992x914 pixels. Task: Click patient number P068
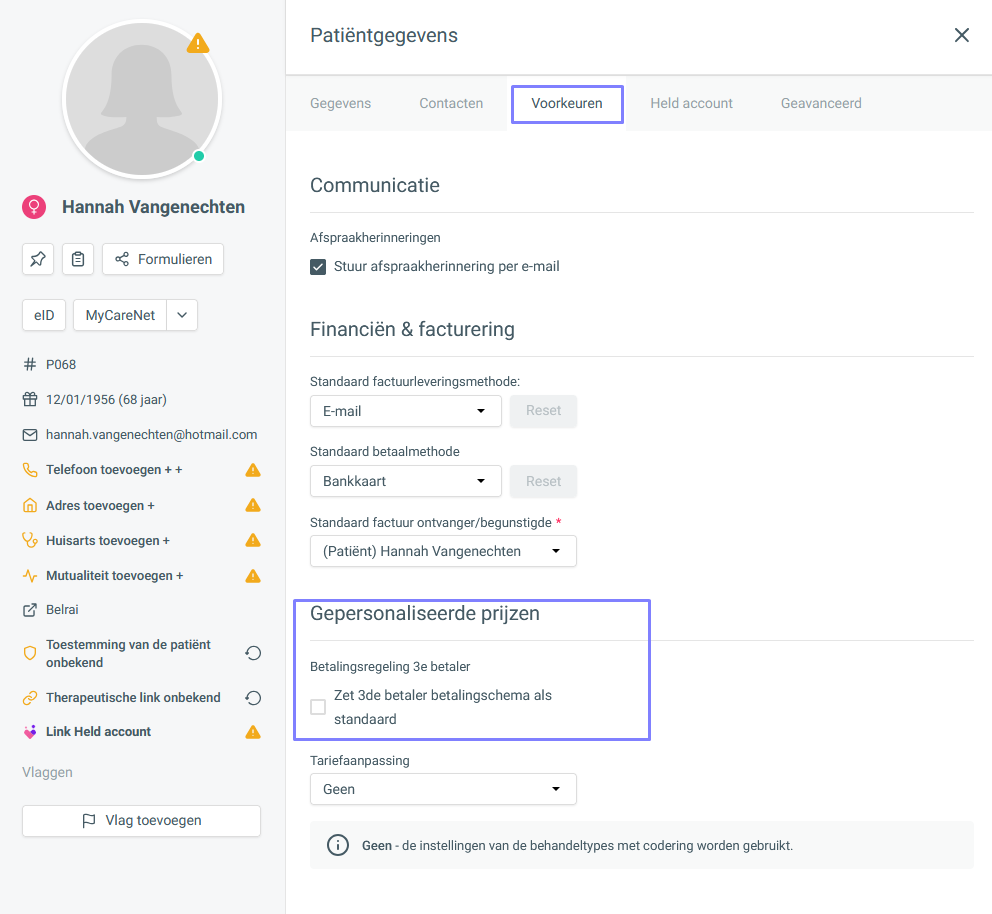[61, 364]
